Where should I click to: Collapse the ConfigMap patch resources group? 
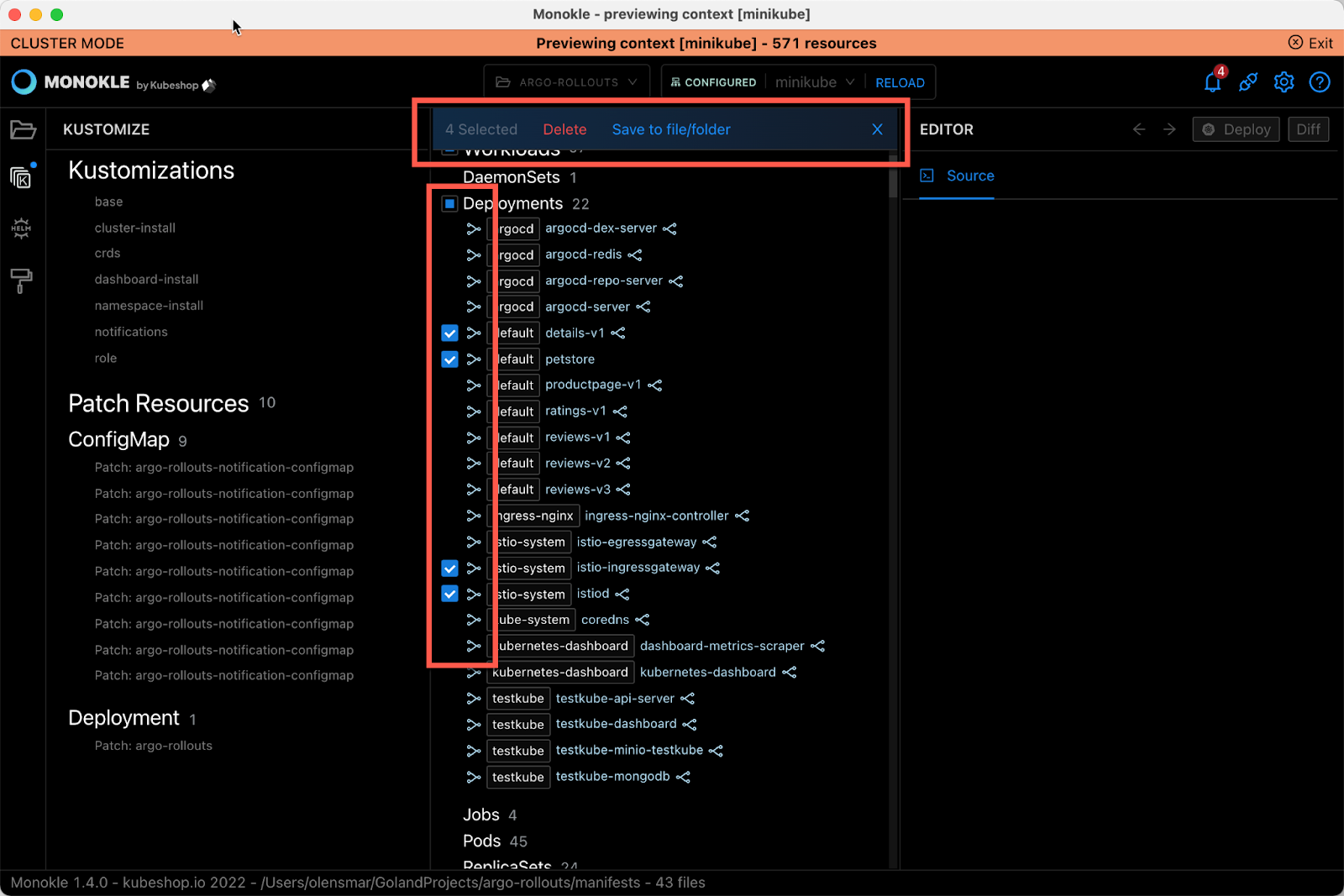(118, 439)
